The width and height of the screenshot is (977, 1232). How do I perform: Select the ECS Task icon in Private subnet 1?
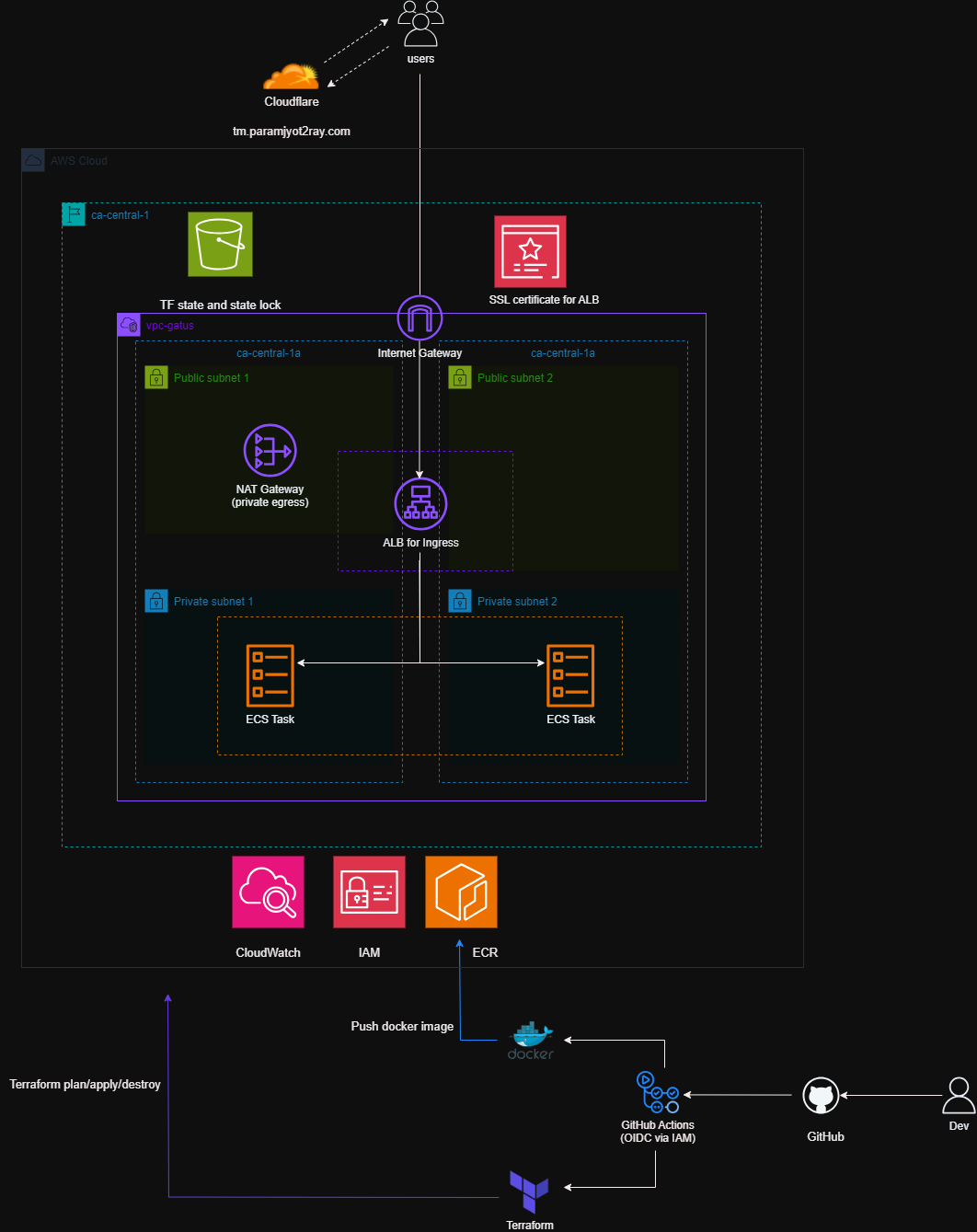(270, 675)
